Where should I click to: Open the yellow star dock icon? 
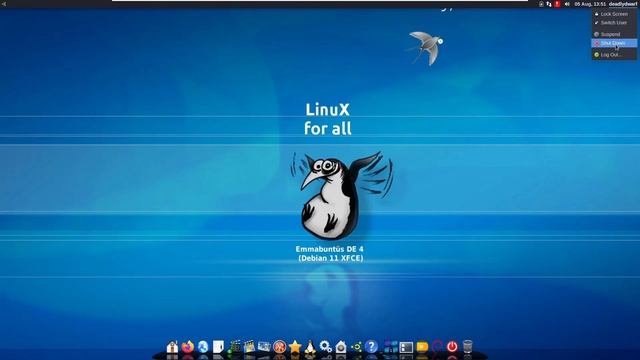pyautogui.click(x=295, y=347)
